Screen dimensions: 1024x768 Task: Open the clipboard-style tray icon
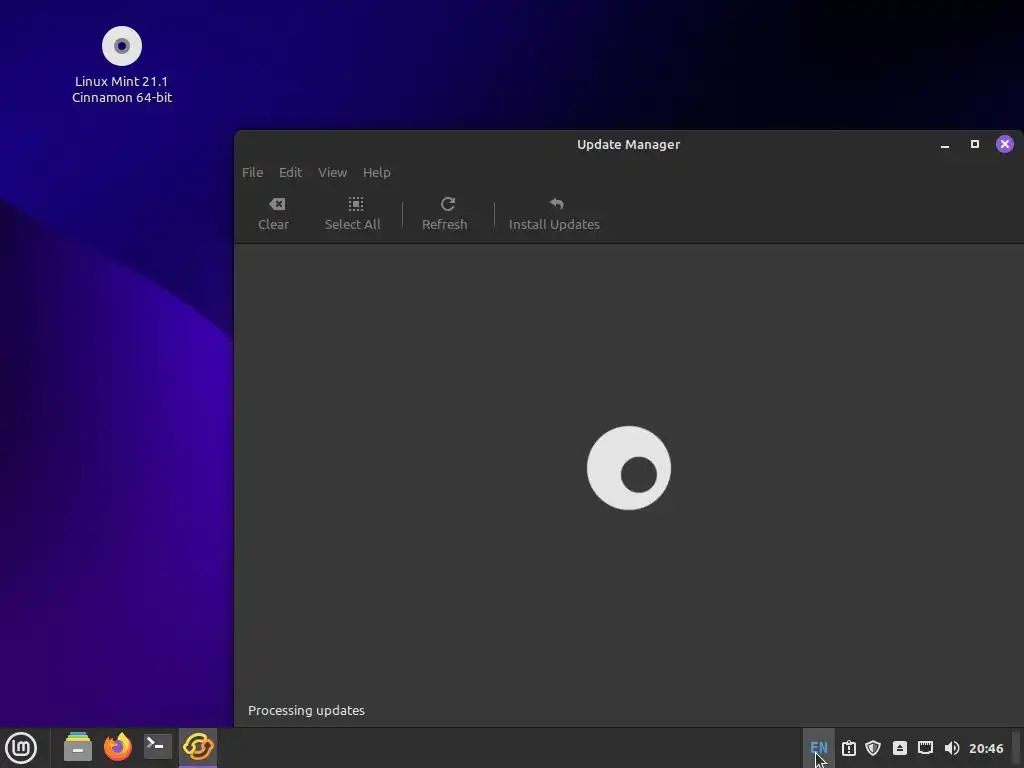848,748
